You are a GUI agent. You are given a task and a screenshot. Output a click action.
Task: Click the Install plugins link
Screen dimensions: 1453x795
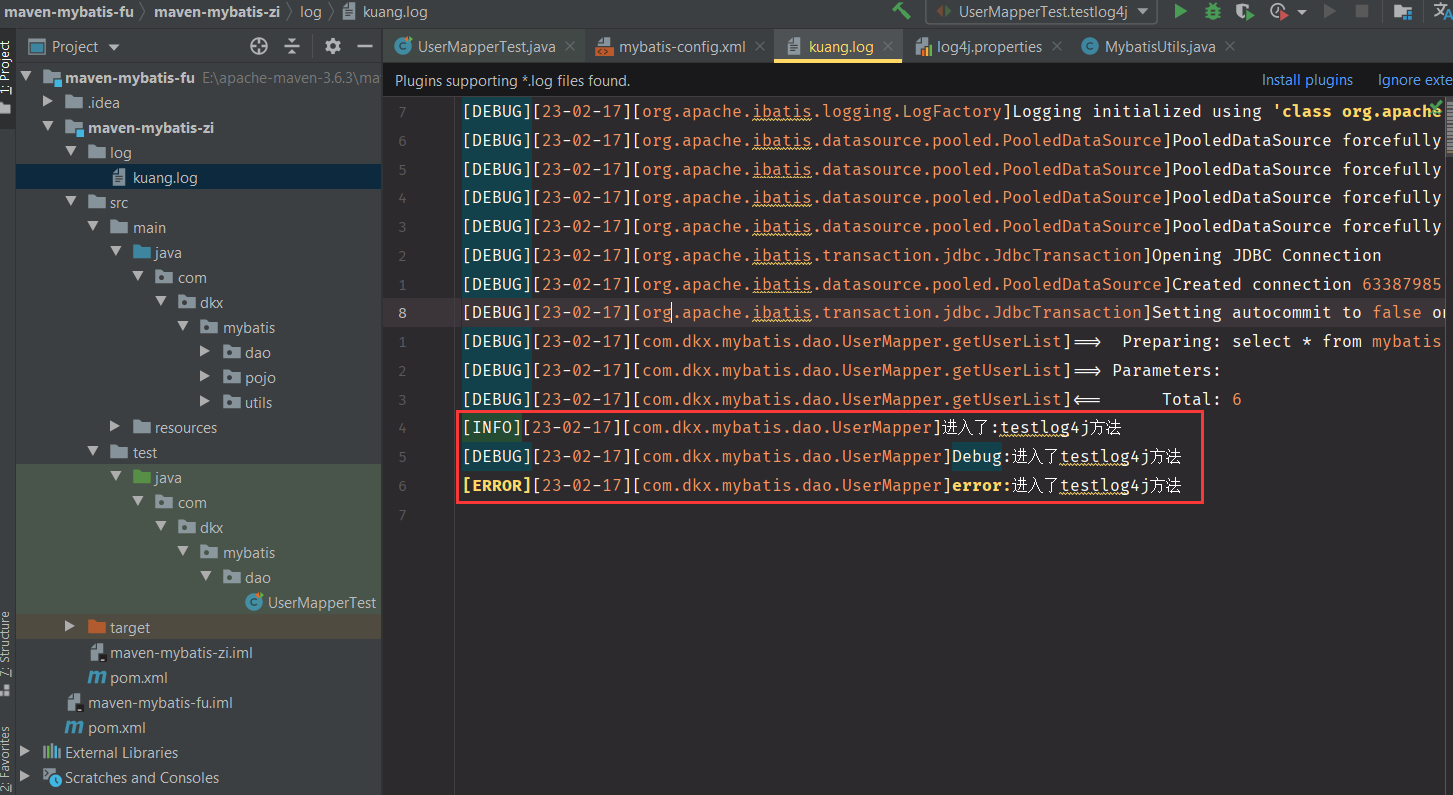[x=1307, y=81]
